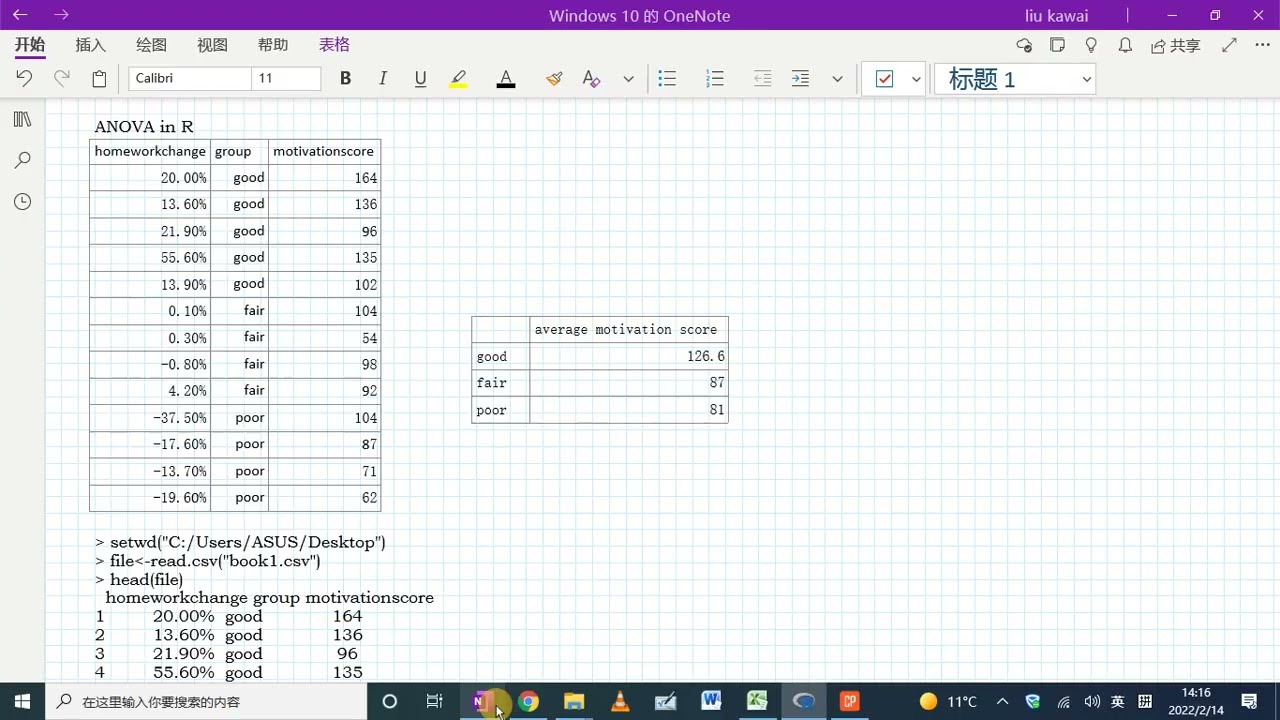Open the tags dropdown arrow
Screen dimensions: 1280x720
pos(916,78)
